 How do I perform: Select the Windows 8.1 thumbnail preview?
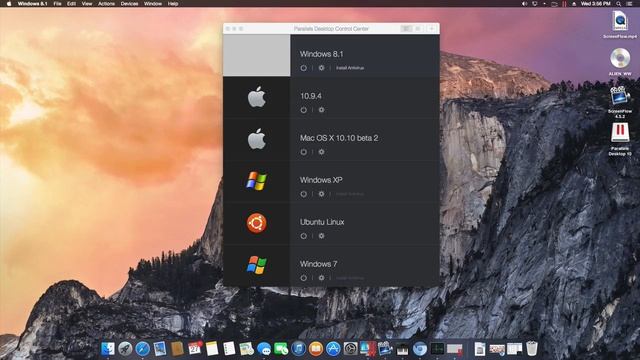[257, 55]
